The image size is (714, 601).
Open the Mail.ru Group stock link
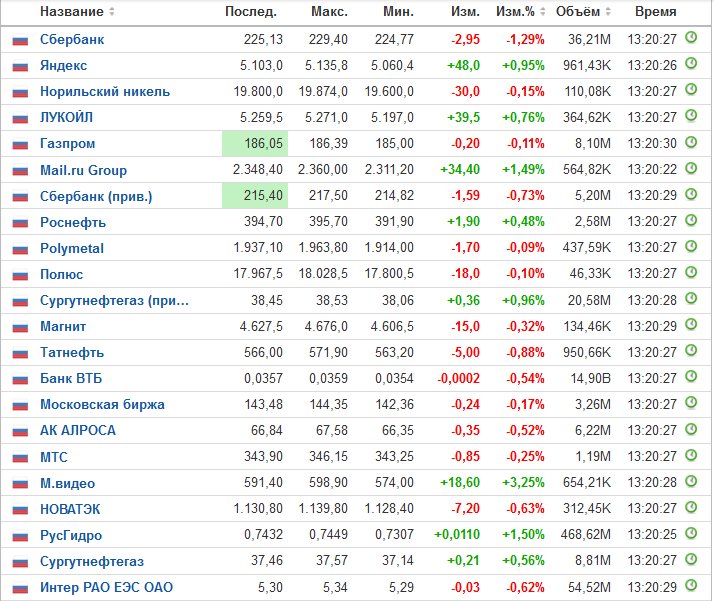pos(83,170)
